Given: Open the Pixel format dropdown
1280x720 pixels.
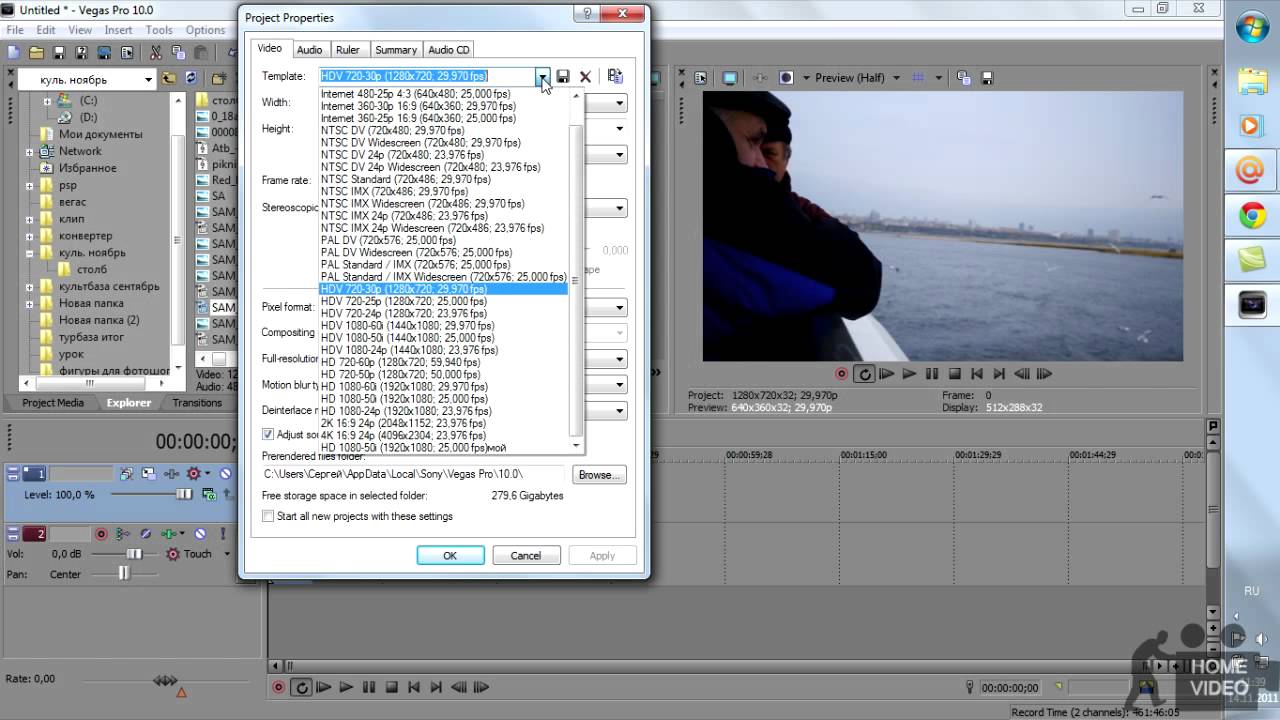Looking at the screenshot, I should click(x=620, y=308).
